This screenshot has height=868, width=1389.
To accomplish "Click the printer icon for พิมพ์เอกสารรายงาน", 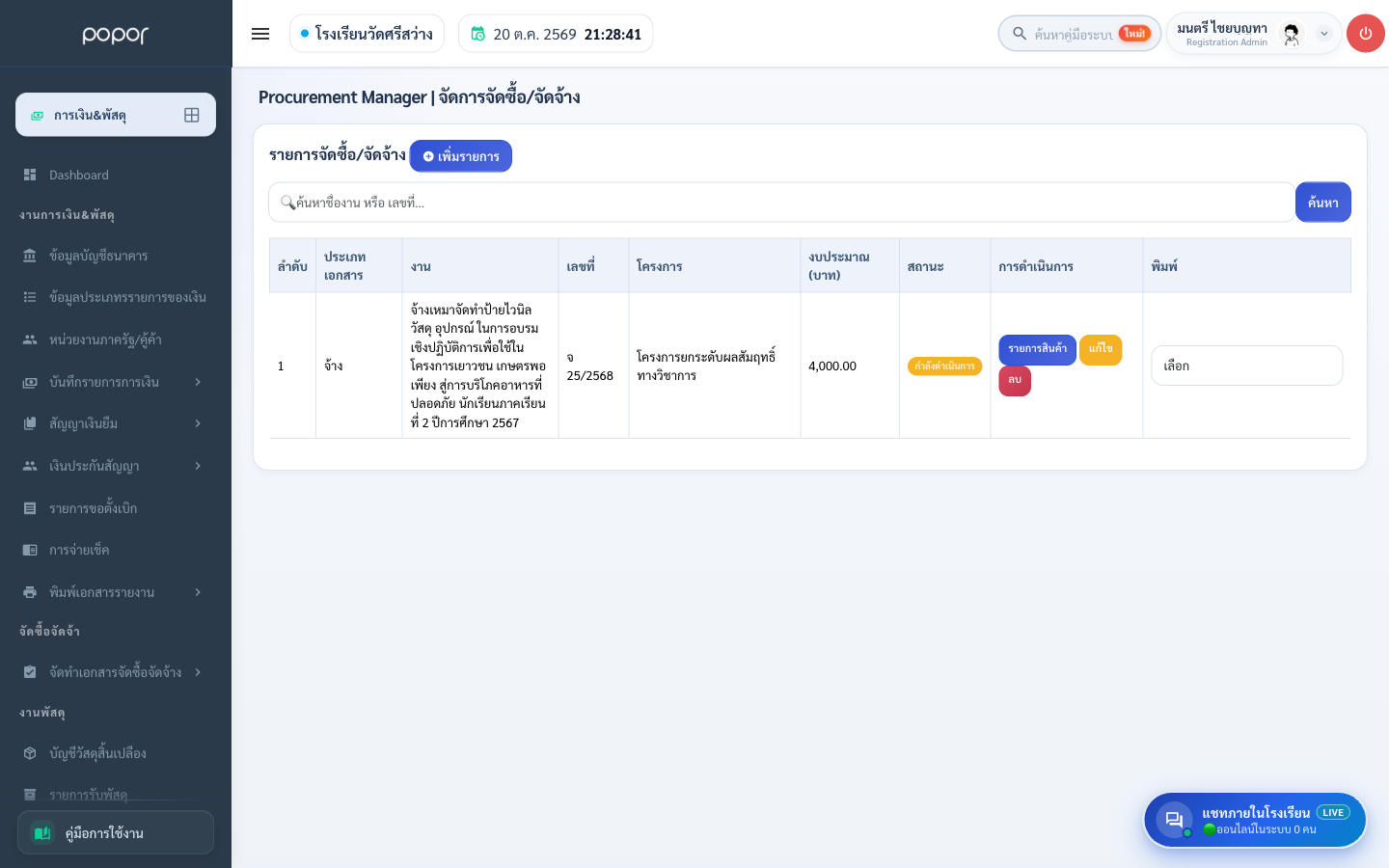I will [30, 592].
